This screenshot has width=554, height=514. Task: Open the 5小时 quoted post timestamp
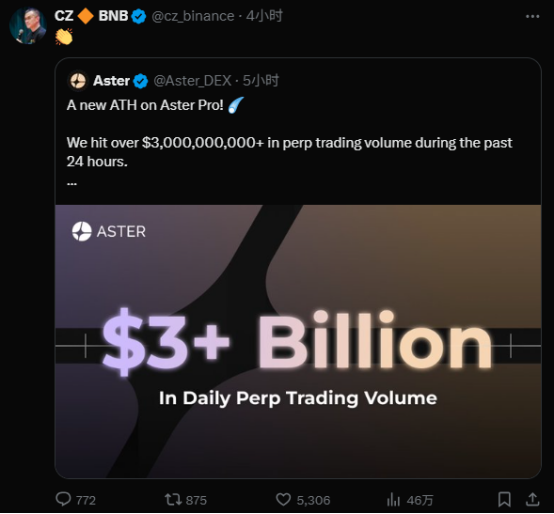(261, 81)
